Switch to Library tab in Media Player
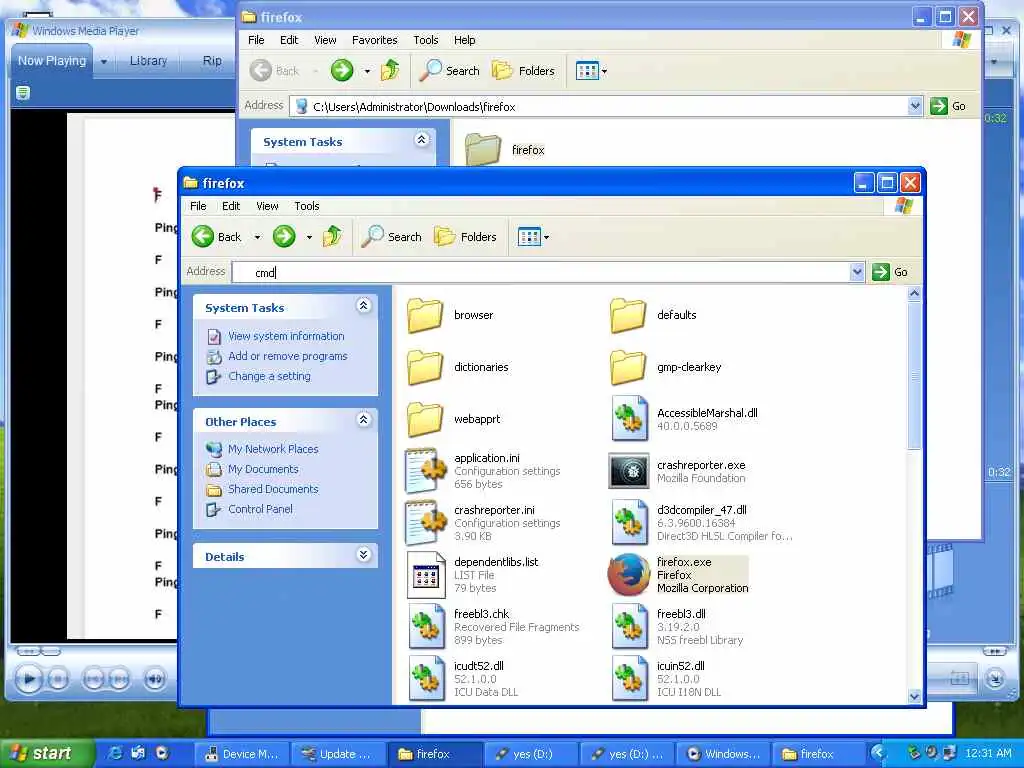Image resolution: width=1024 pixels, height=768 pixels. (x=148, y=61)
